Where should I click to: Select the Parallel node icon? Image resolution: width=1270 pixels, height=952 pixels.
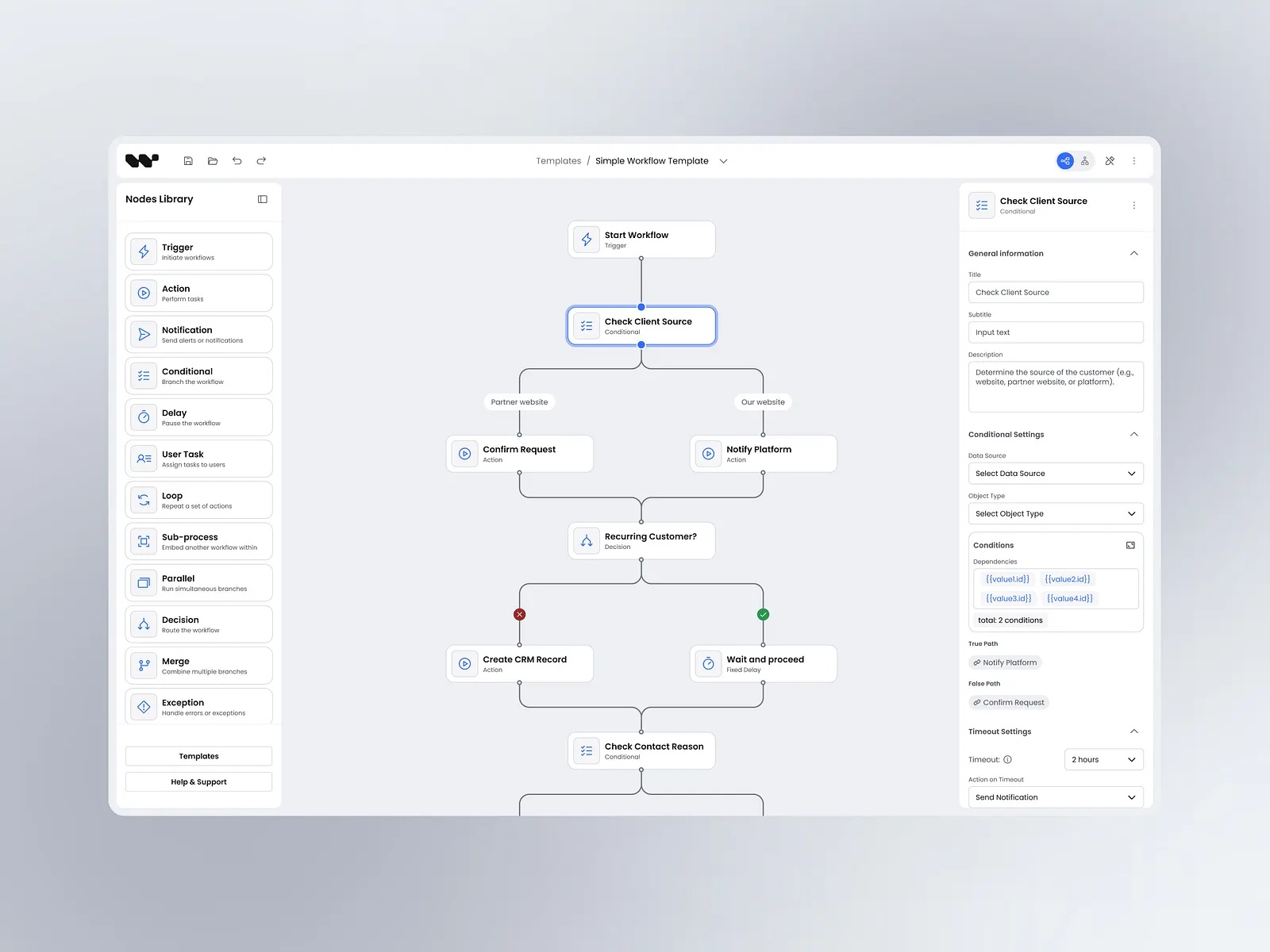click(144, 582)
